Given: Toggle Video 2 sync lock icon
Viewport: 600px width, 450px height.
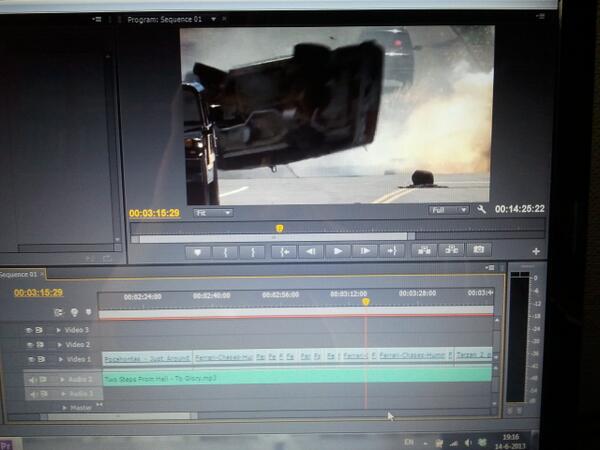Looking at the screenshot, I should coord(40,345).
